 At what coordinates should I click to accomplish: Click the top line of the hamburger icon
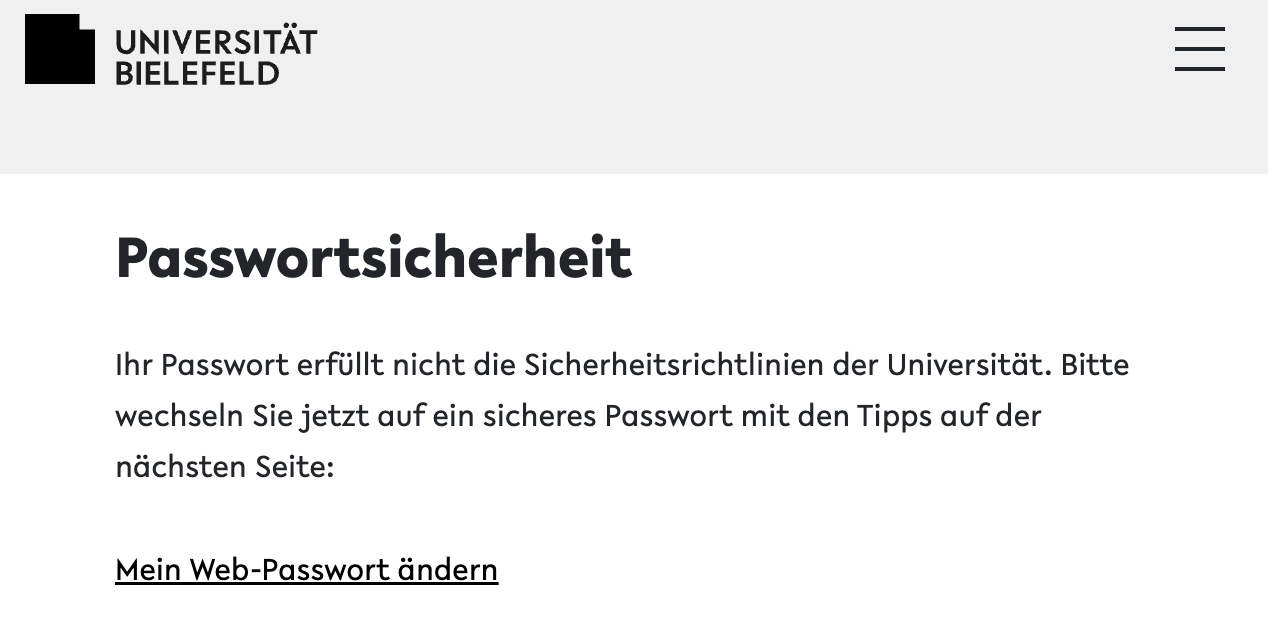pos(1199,29)
